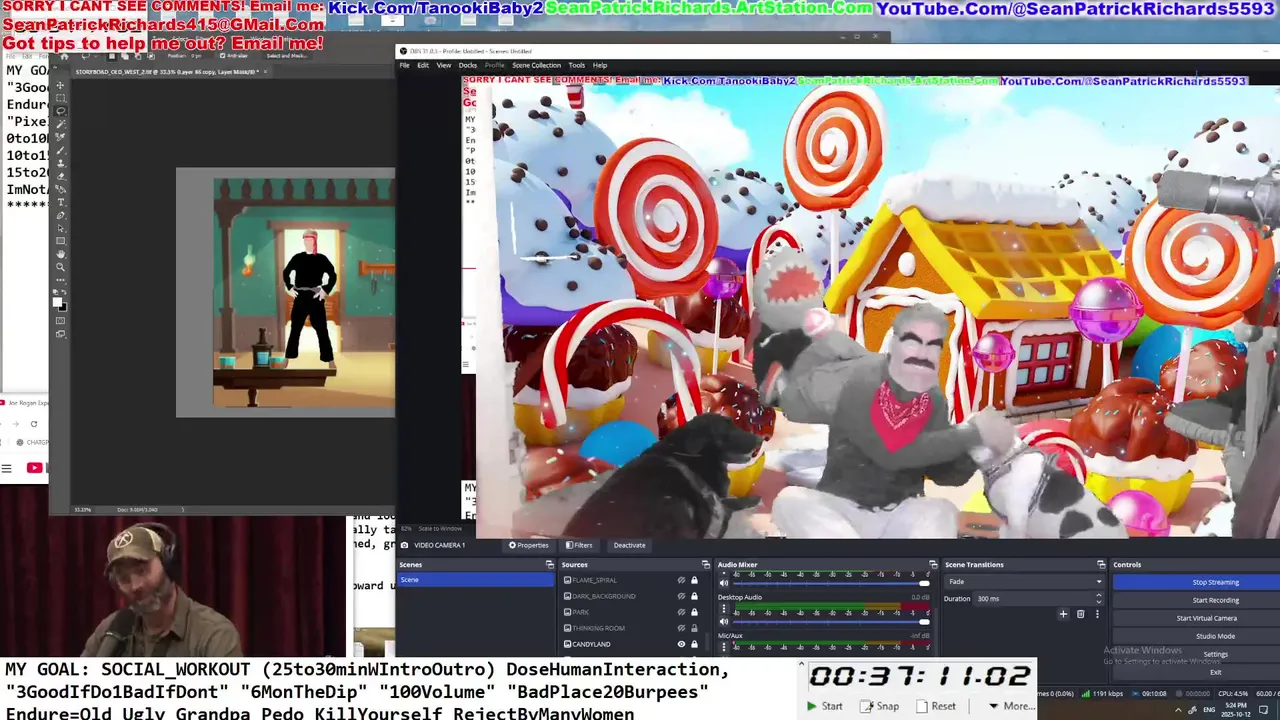This screenshot has width=1280, height=720.
Task: Open Desktop Audio options dots menu
Action: tap(724, 608)
